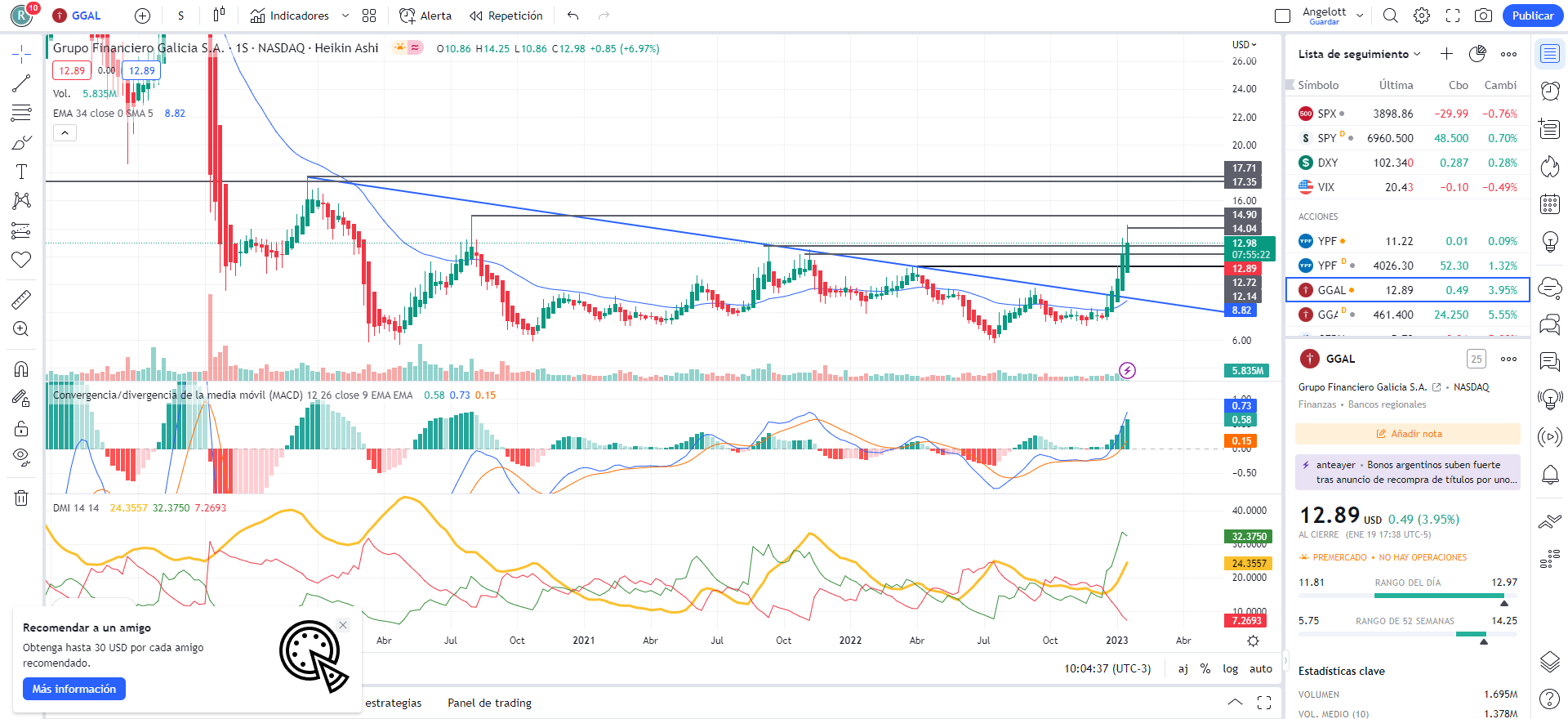
Task: Click the Publicar button
Action: pos(1532,16)
